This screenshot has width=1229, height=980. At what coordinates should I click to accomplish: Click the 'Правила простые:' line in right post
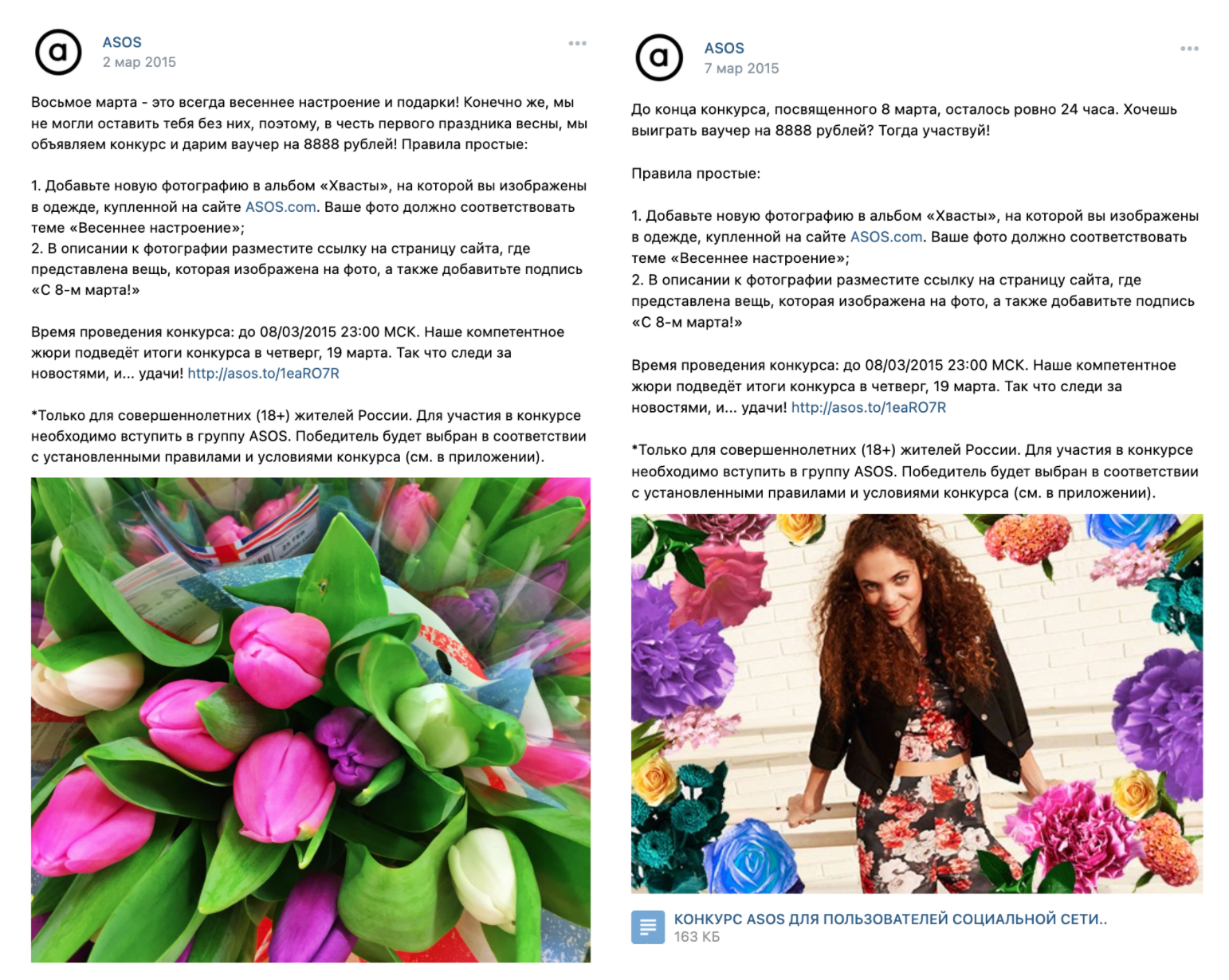(x=696, y=173)
